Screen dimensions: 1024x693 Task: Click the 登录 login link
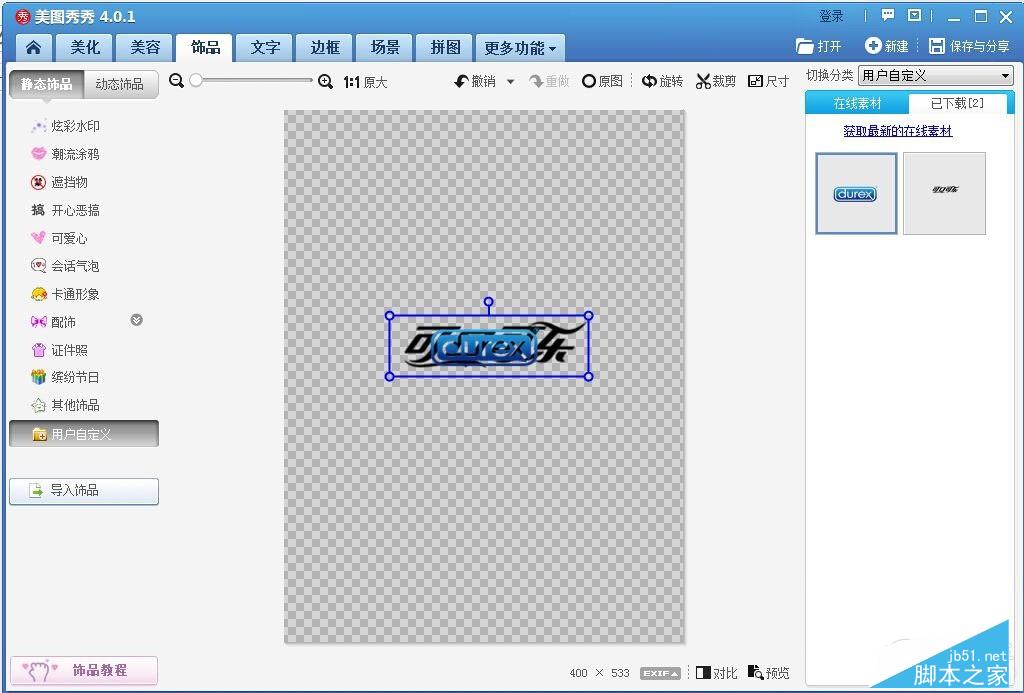click(831, 16)
